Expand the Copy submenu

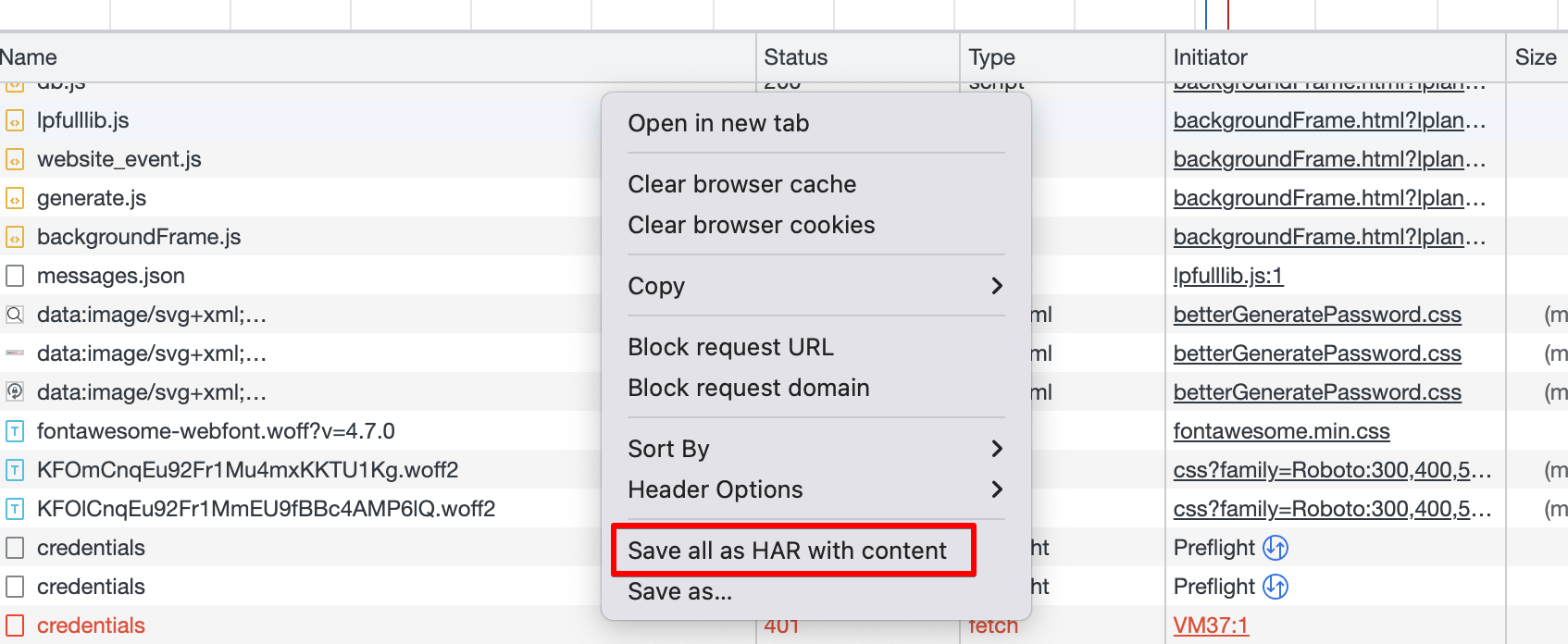[996, 286]
